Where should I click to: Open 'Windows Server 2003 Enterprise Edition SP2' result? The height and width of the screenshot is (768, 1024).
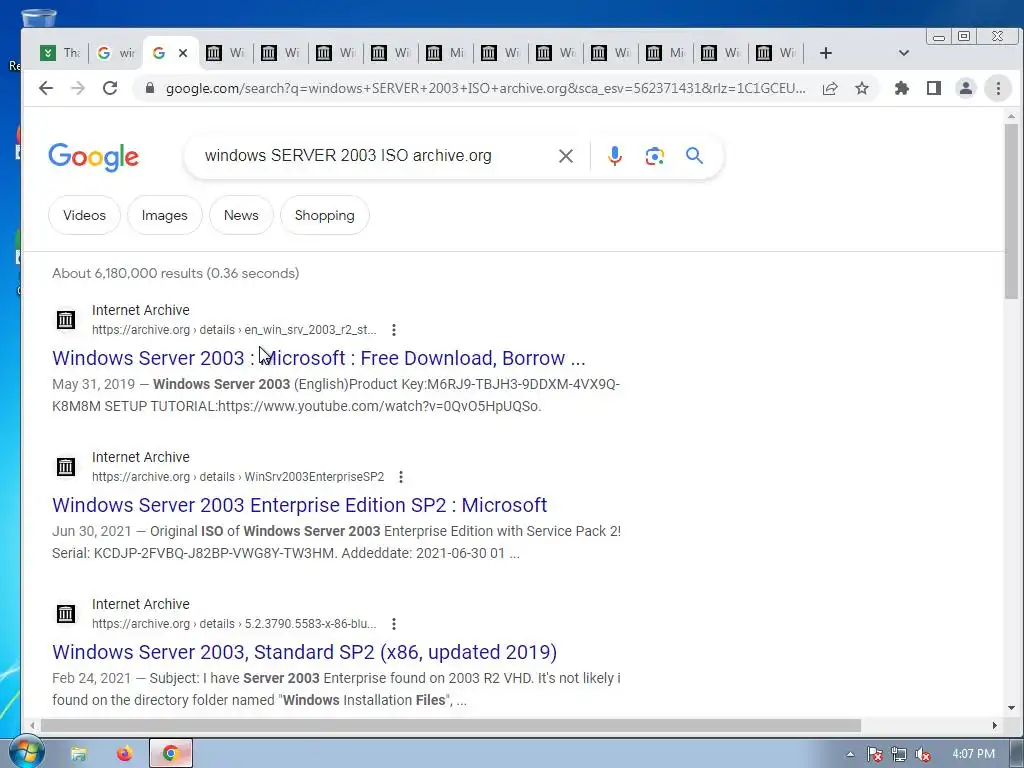[300, 505]
